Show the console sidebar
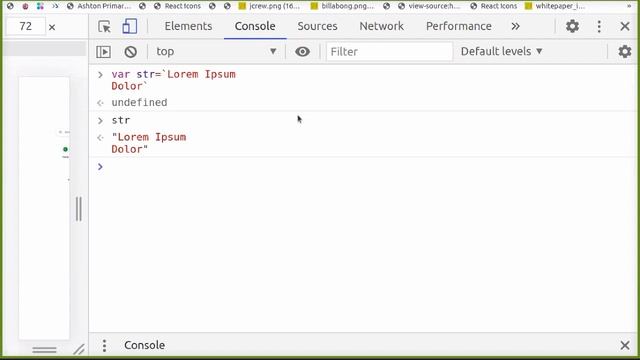Viewport: 640px width, 360px height. tap(103, 52)
